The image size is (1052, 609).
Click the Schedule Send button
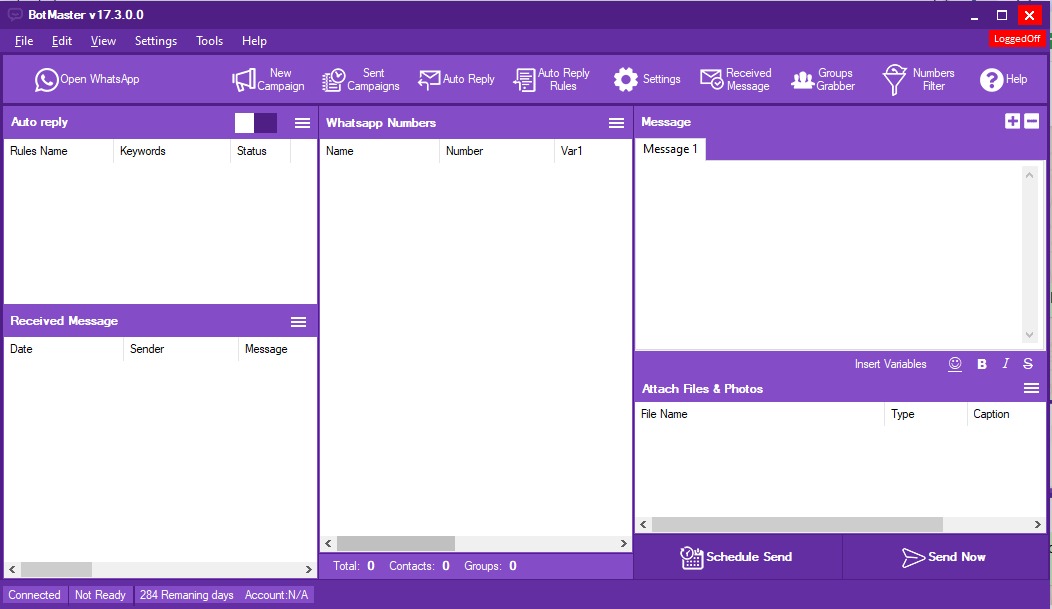[737, 557]
